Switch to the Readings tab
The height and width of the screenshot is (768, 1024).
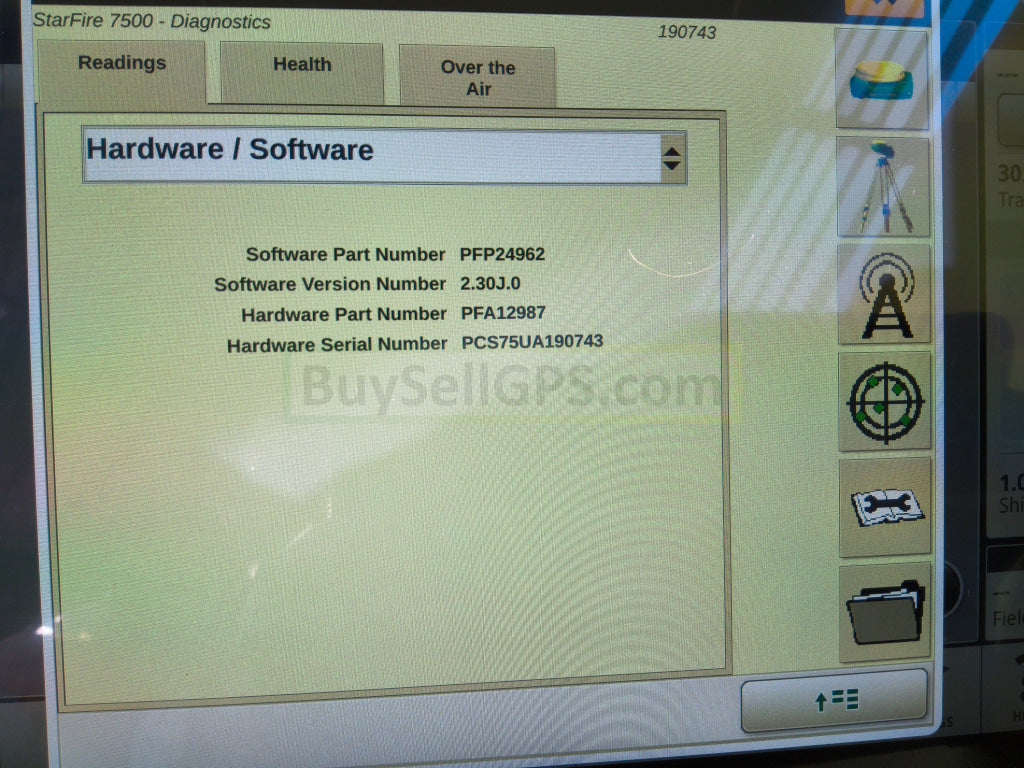(122, 64)
